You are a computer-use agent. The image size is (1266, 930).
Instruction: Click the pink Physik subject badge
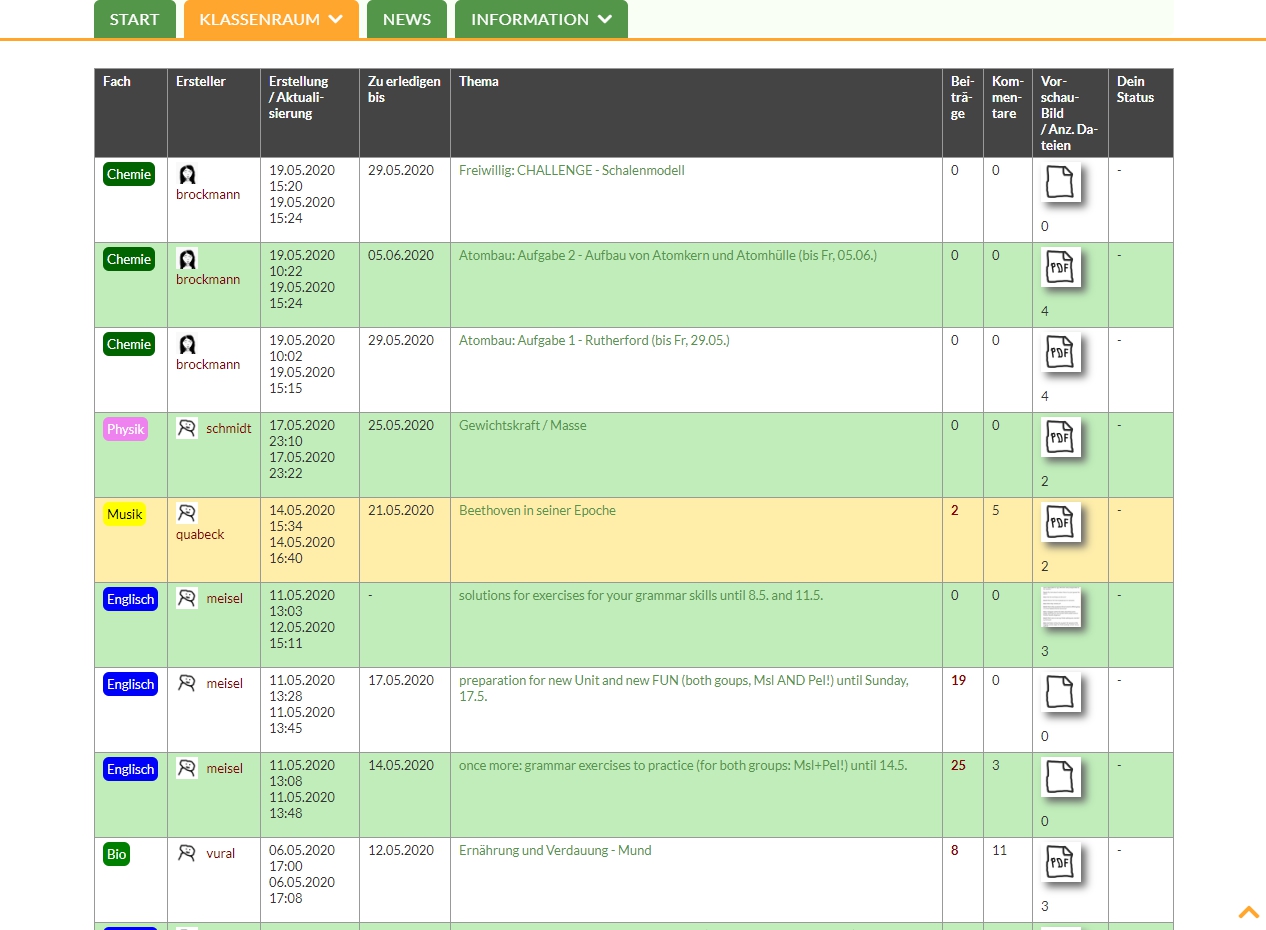pos(126,429)
